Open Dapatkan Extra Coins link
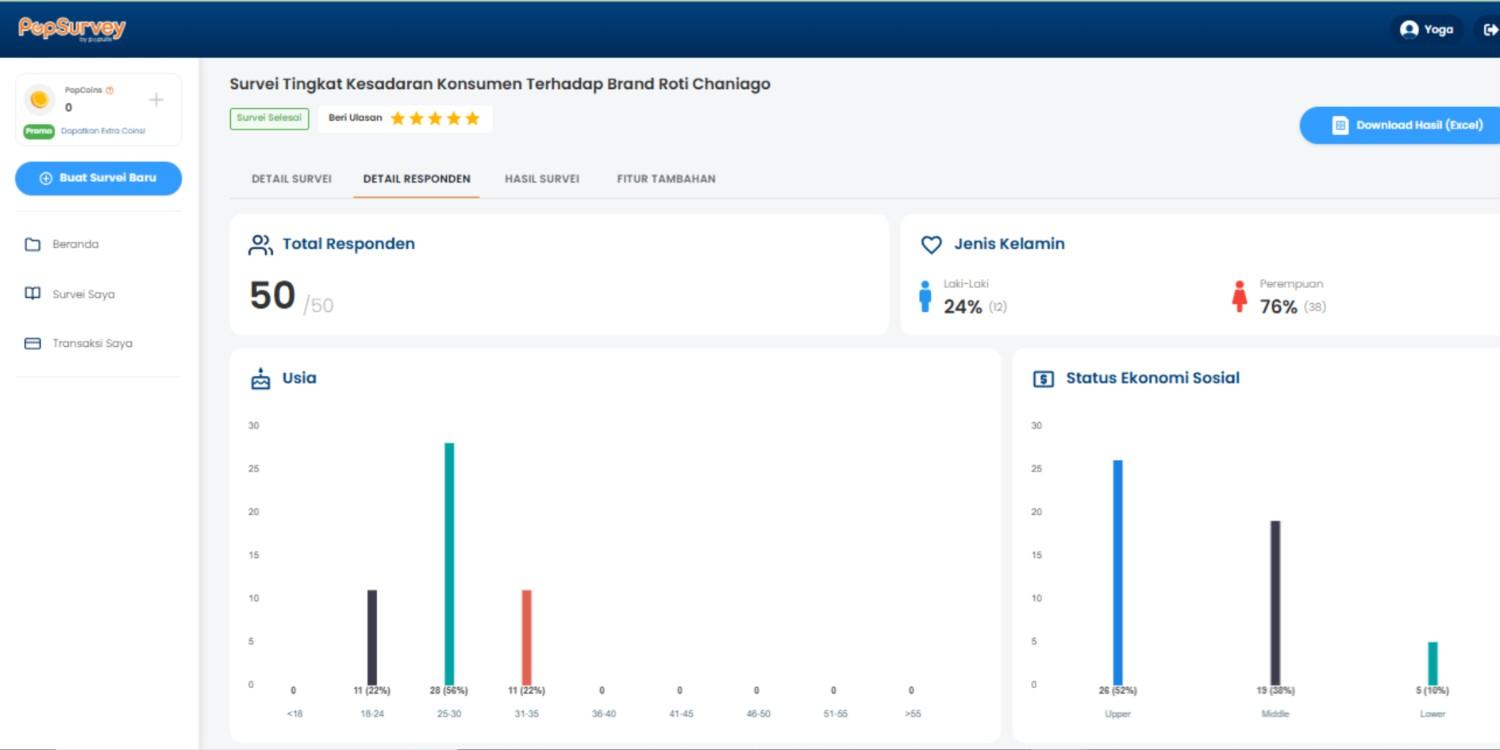The height and width of the screenshot is (750, 1500). (103, 131)
